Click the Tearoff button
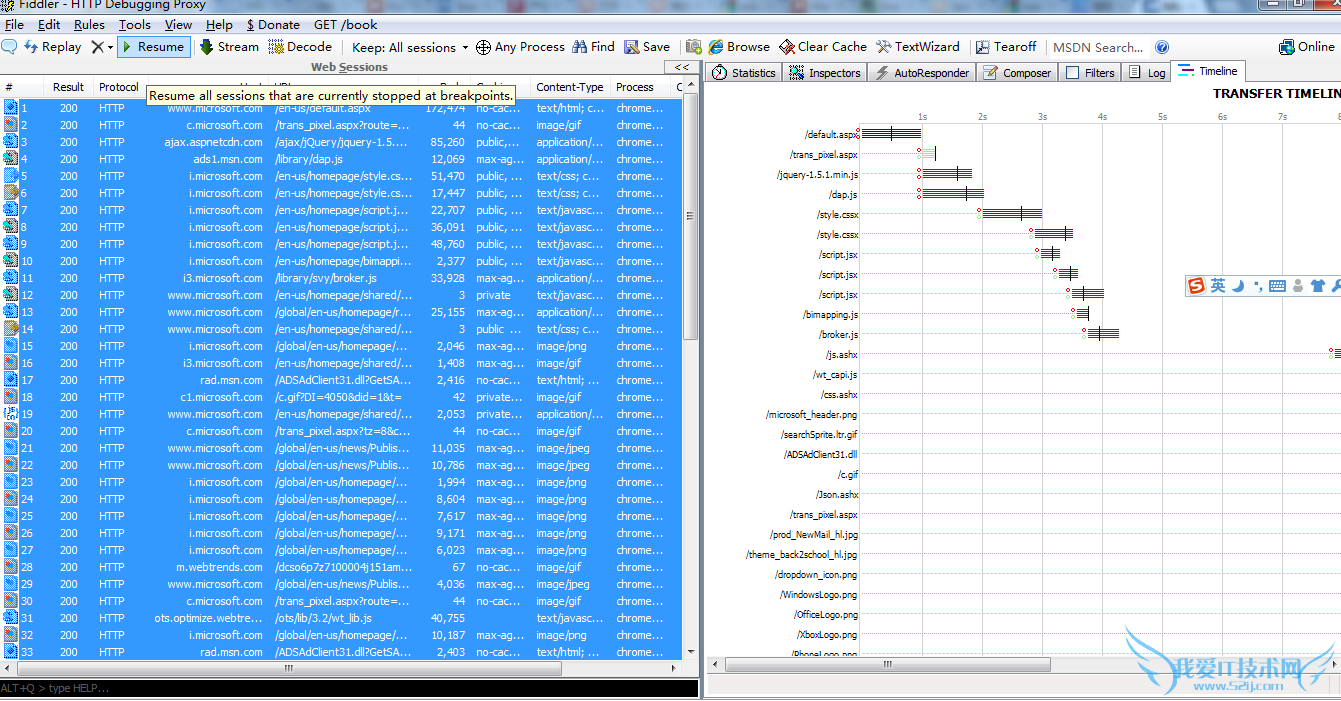 [x=1006, y=47]
